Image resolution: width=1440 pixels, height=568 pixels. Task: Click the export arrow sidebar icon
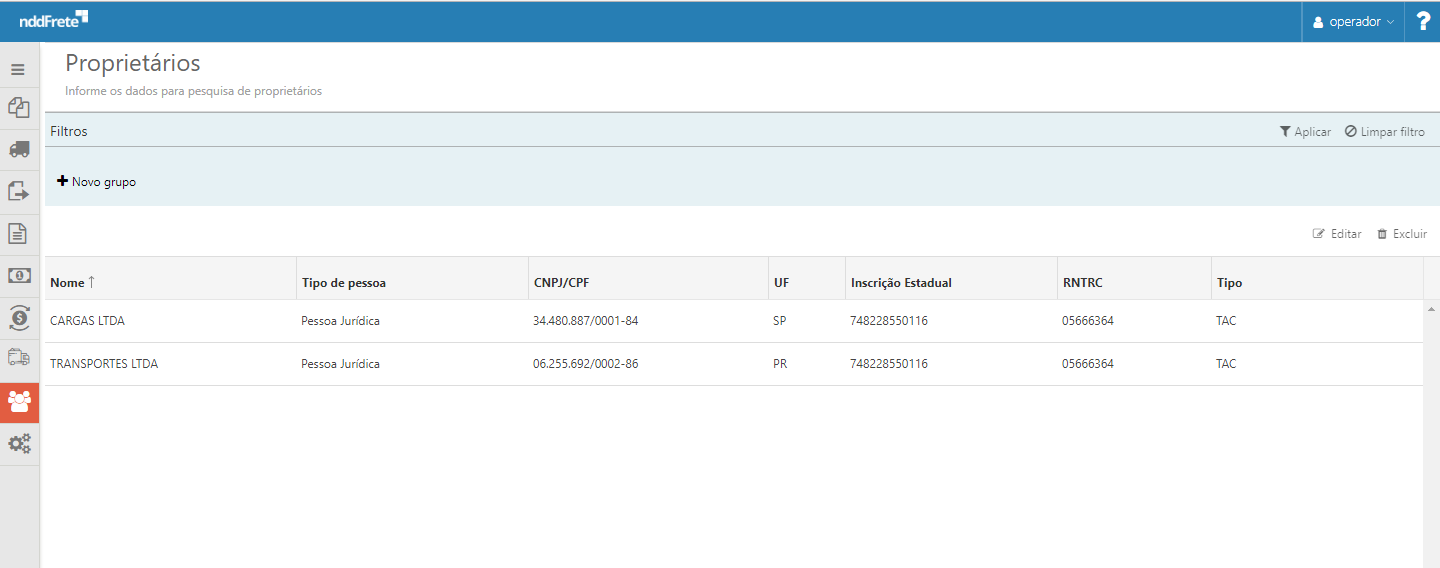point(18,192)
